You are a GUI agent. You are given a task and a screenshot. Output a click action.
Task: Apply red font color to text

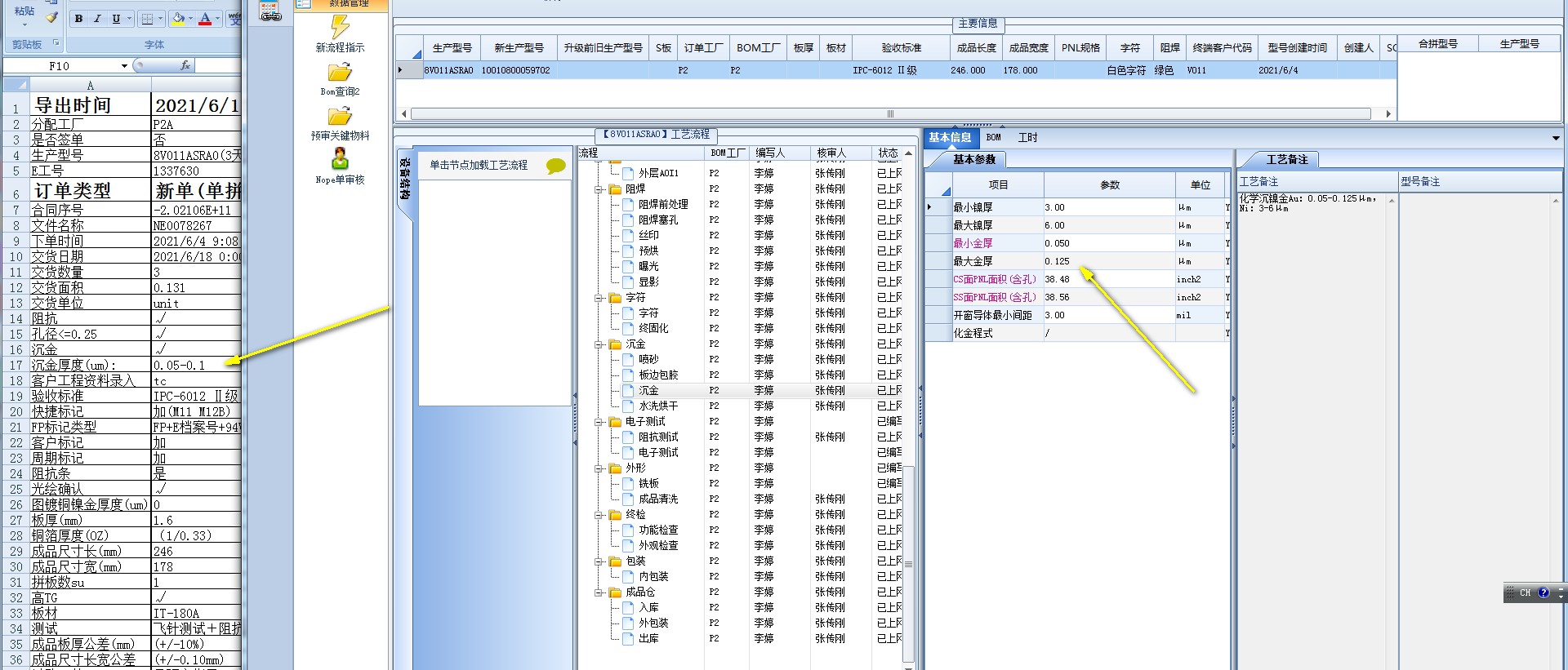click(x=205, y=18)
